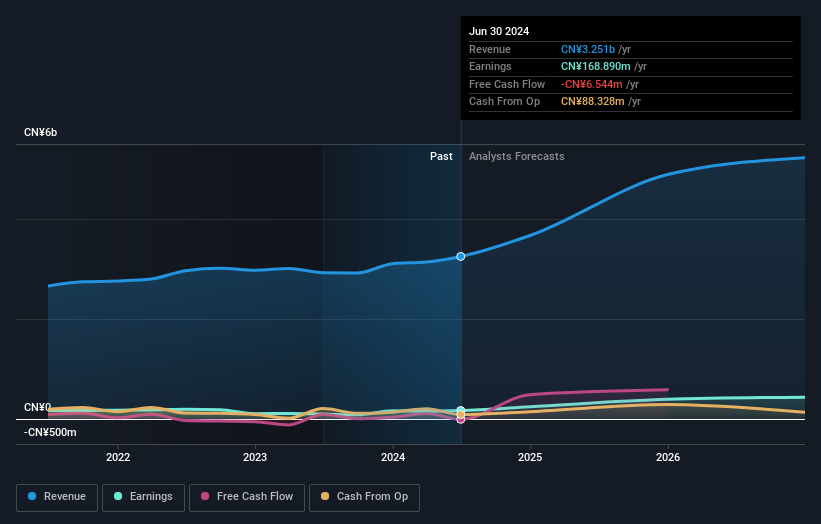Click the CN¥3.251b revenue value
This screenshot has height=524, width=821.
click(x=588, y=49)
